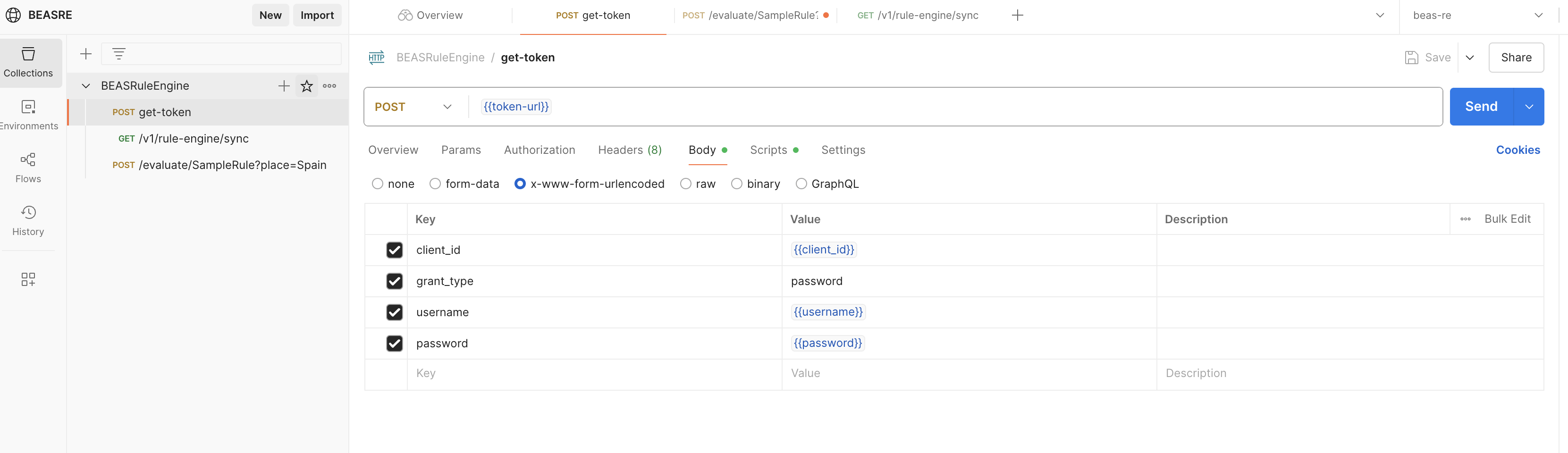Click the Share button
Screen dimensions: 1568x453
1516,57
